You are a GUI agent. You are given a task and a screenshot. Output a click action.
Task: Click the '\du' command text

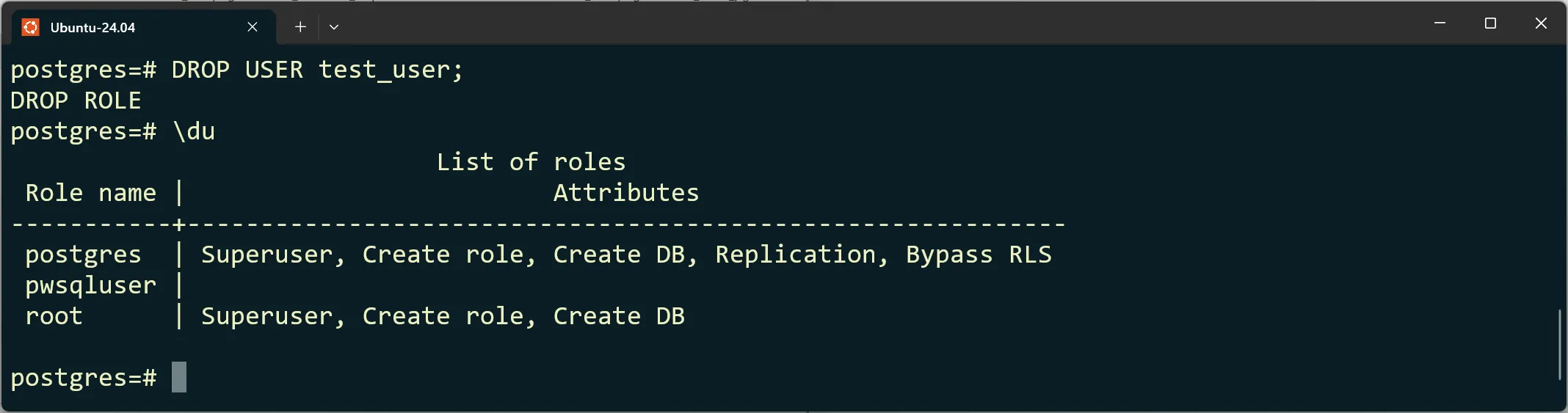[194, 131]
